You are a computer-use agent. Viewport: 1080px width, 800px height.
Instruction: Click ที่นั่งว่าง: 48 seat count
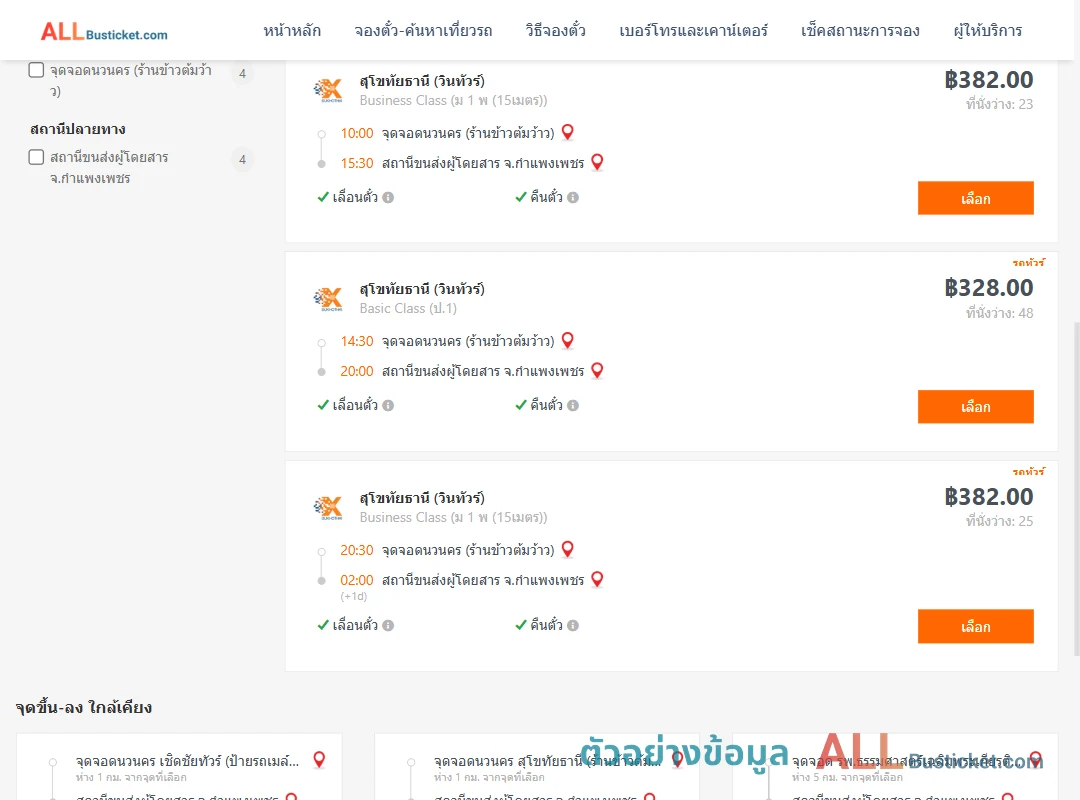[999, 313]
